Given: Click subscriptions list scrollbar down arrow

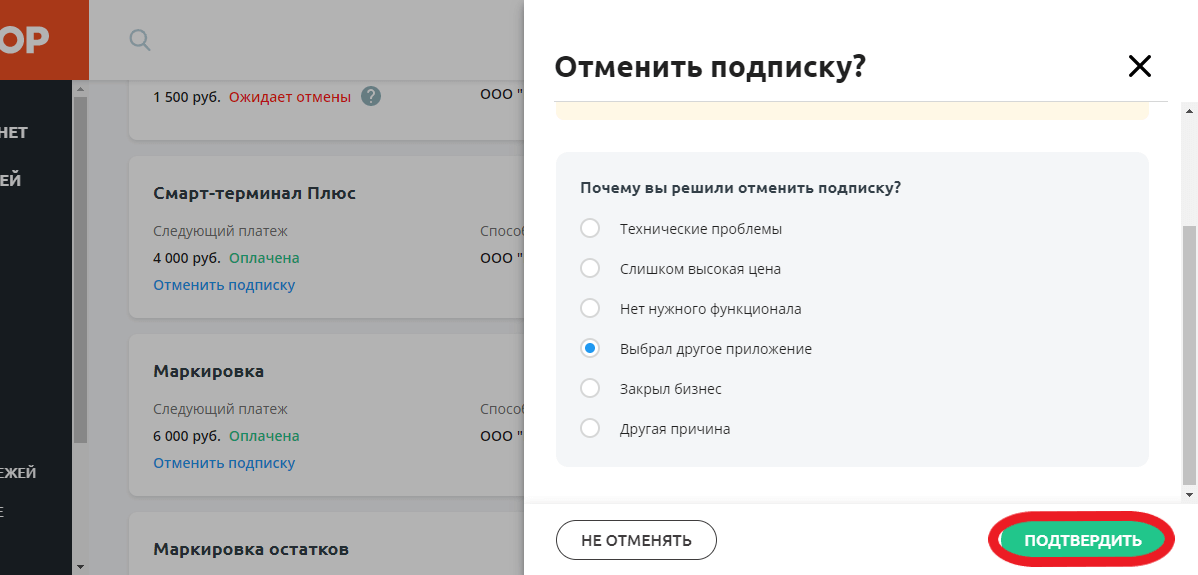Looking at the screenshot, I should point(80,567).
